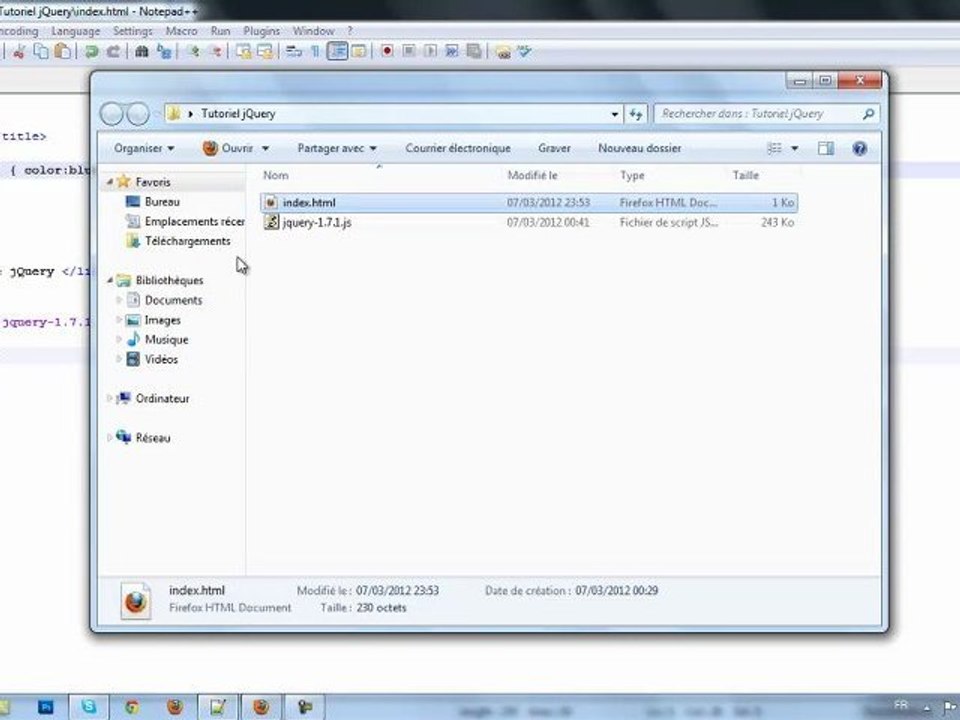The height and width of the screenshot is (720, 960).
Task: Select the jquery-1.7.1.js file
Action: point(317,222)
